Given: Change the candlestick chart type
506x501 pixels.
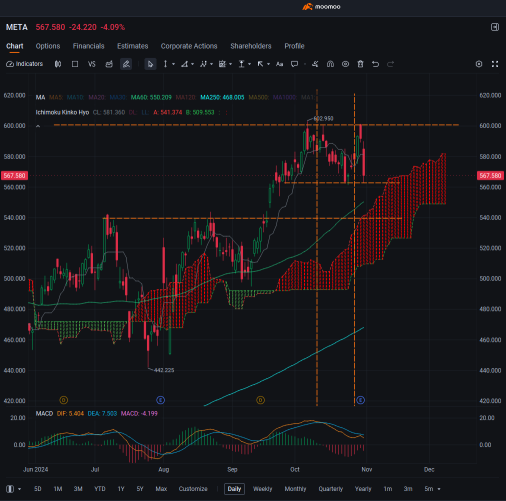Looking at the screenshot, I should tap(58, 64).
